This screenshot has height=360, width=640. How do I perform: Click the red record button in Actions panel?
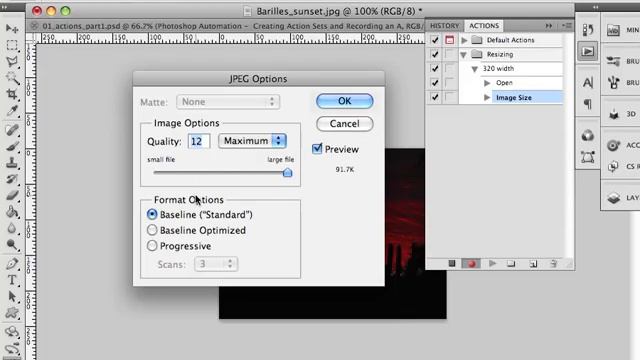tap(471, 264)
